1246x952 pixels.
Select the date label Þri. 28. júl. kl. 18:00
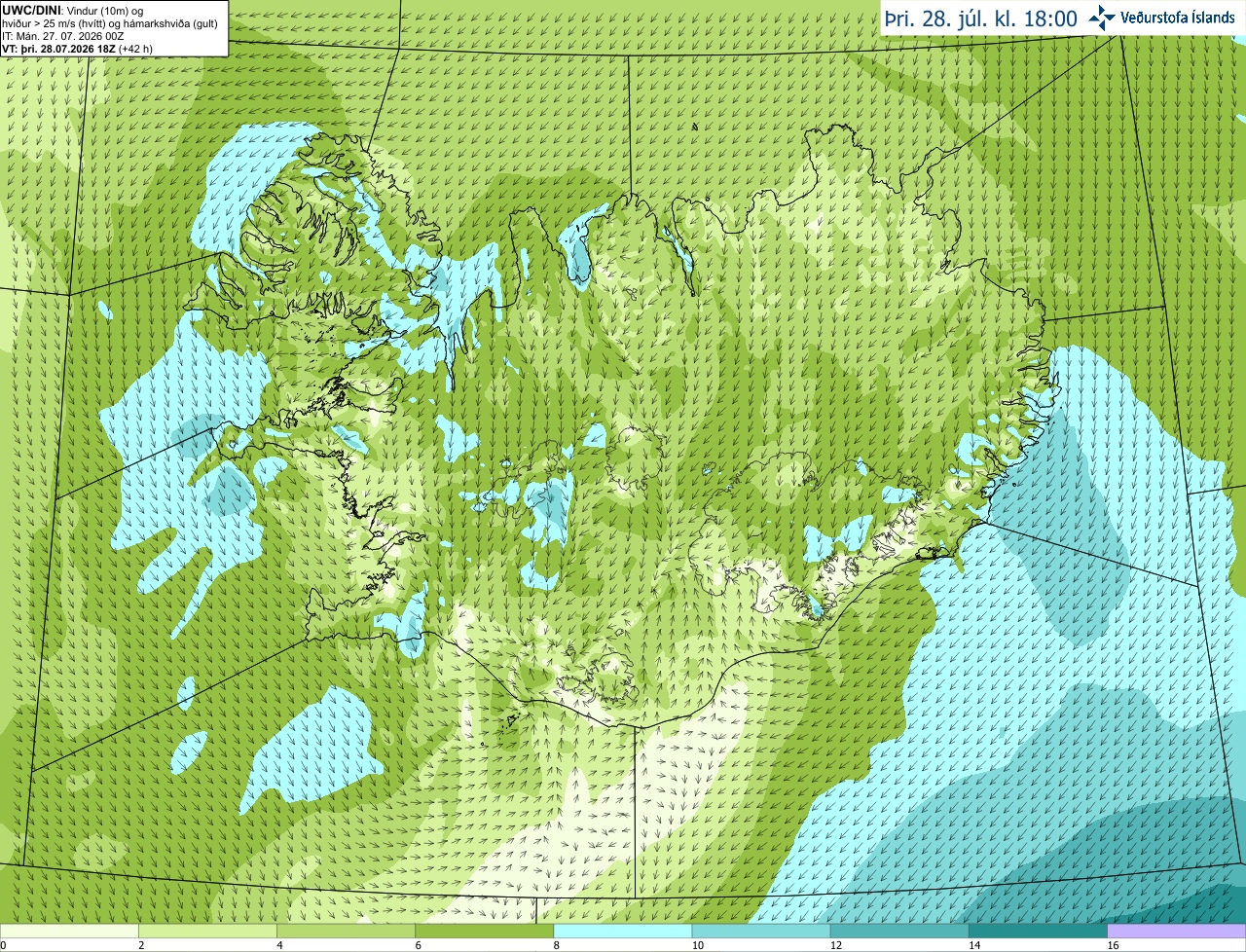[980, 18]
